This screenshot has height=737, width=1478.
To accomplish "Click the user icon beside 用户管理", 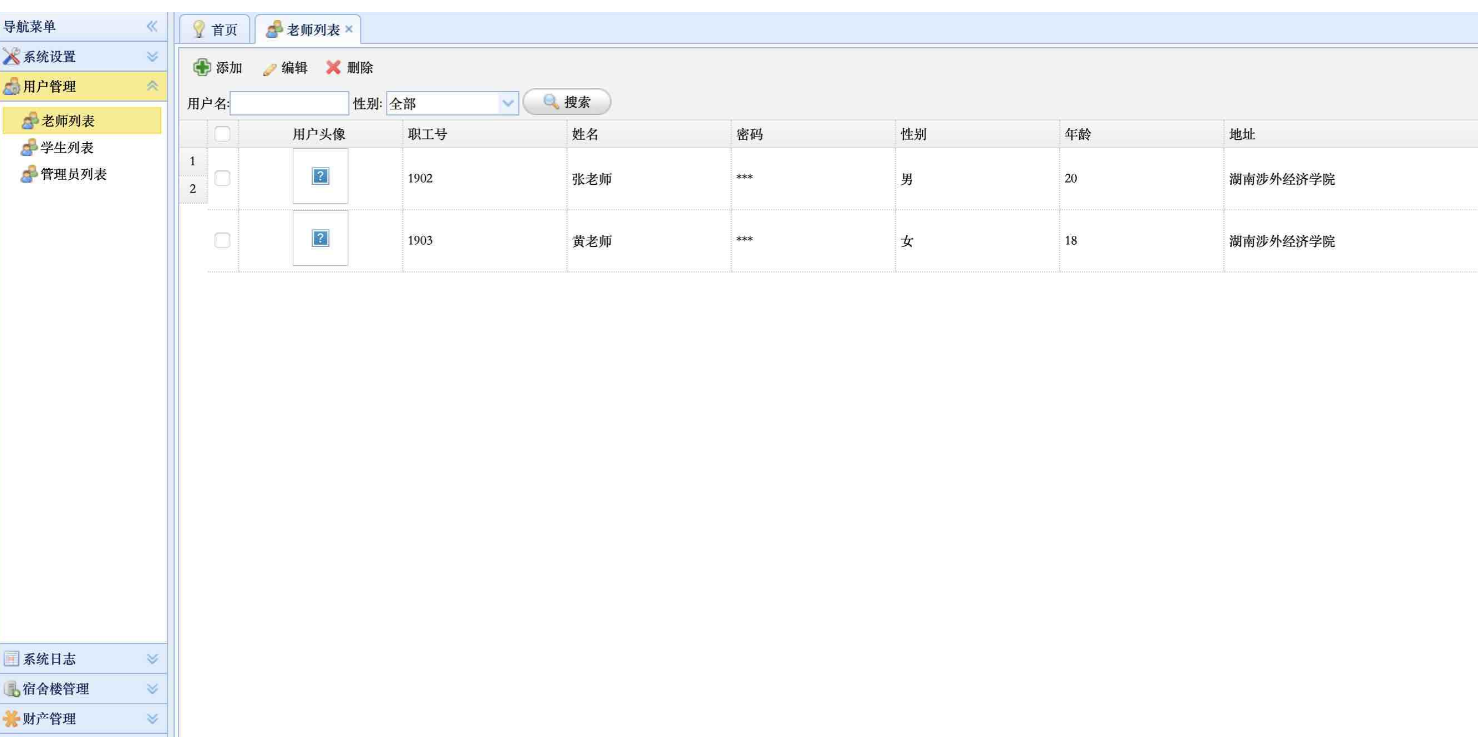I will coord(11,86).
